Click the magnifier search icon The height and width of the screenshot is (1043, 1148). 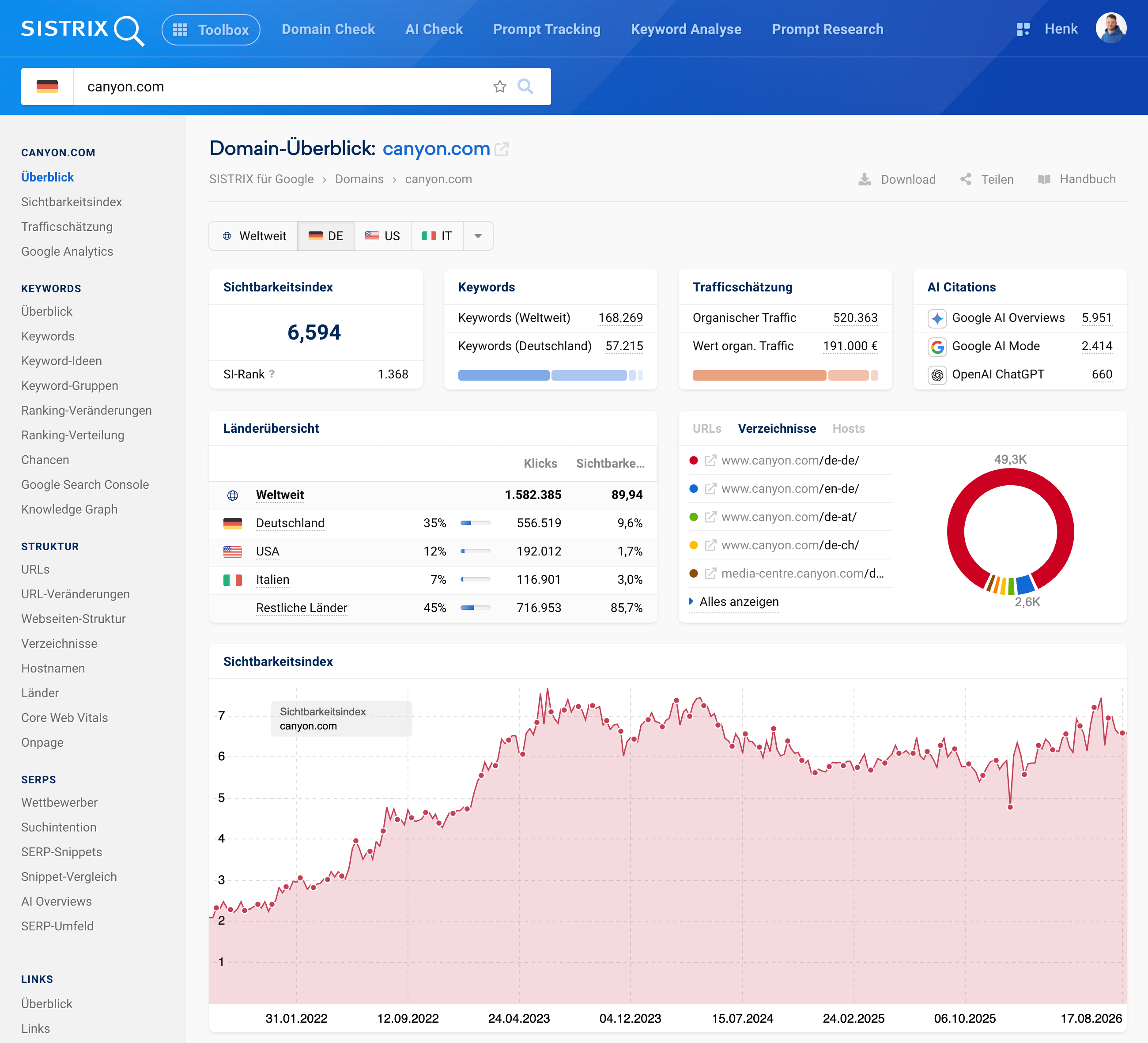[x=525, y=87]
